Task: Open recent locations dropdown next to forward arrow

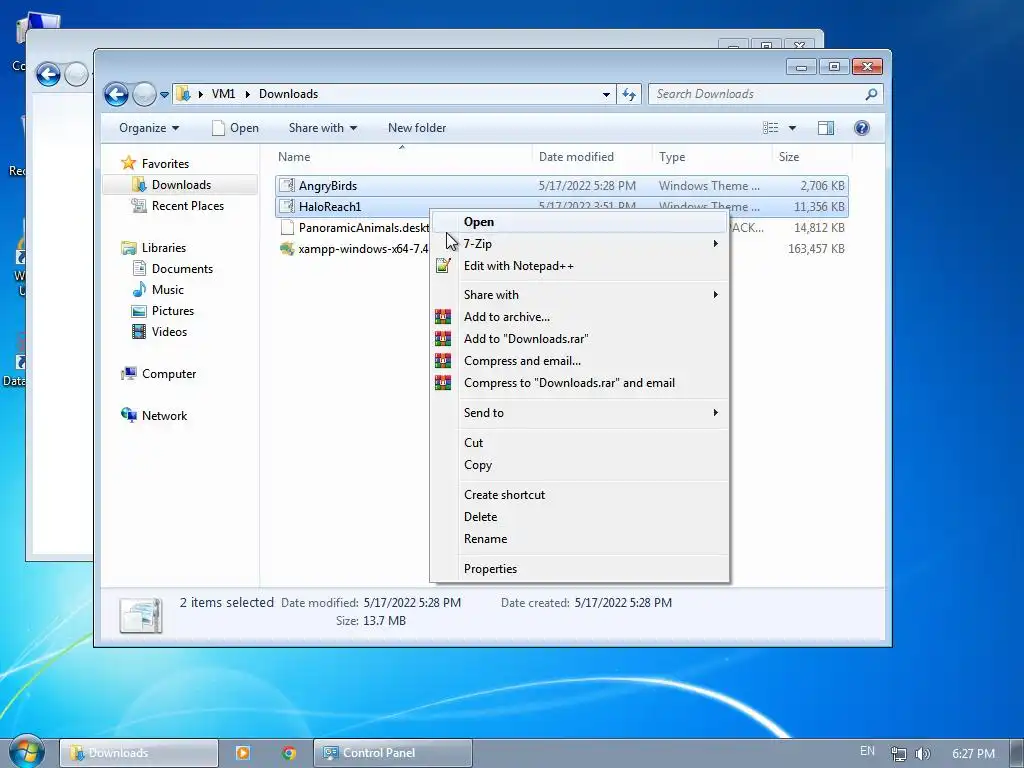Action: pos(165,95)
